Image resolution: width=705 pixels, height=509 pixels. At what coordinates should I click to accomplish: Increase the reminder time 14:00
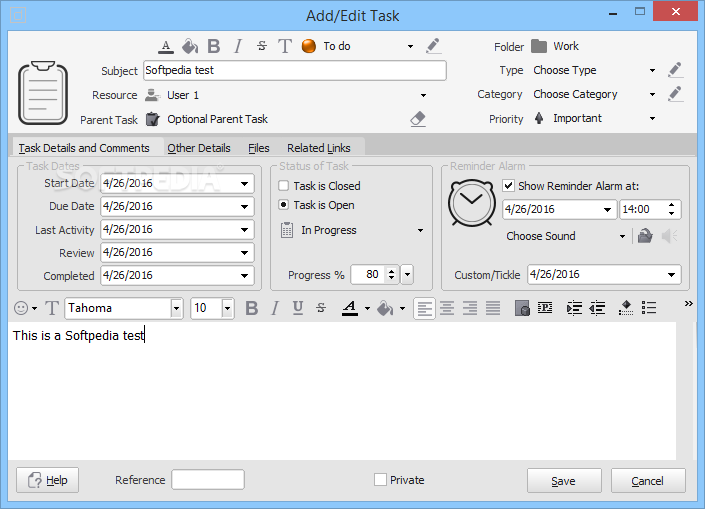pos(671,205)
